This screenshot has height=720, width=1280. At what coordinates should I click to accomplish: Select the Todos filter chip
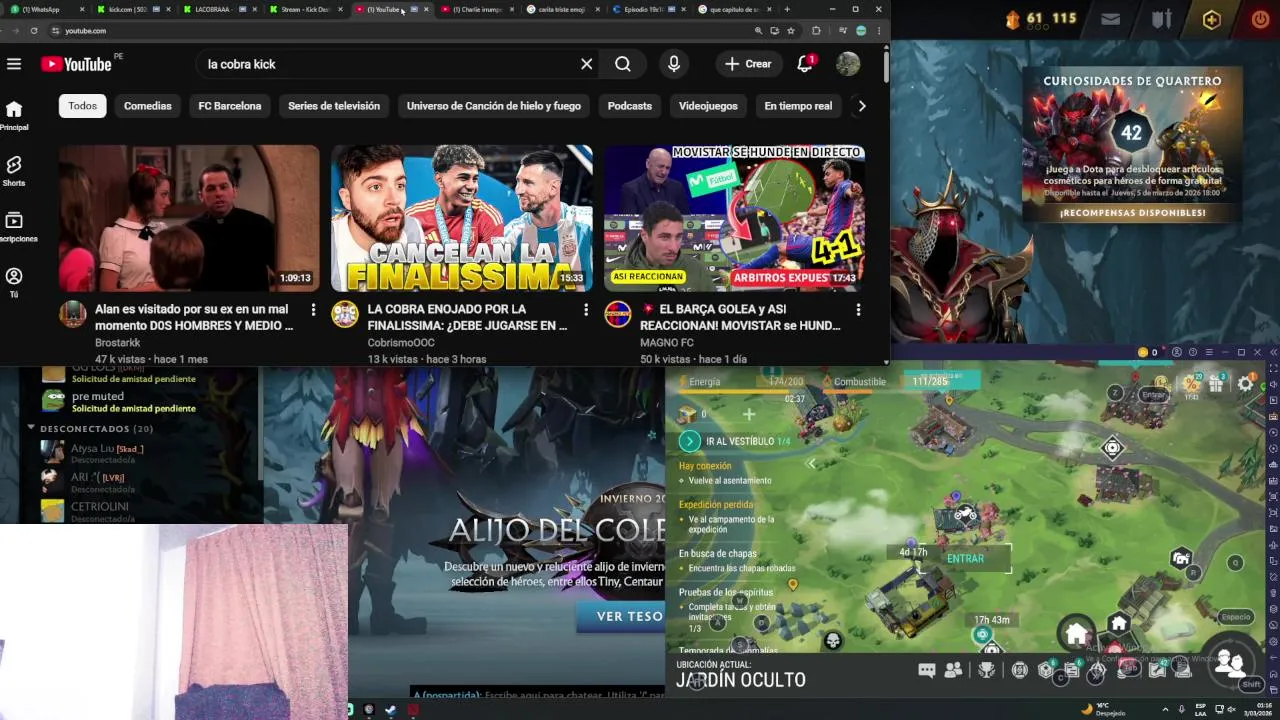click(83, 106)
